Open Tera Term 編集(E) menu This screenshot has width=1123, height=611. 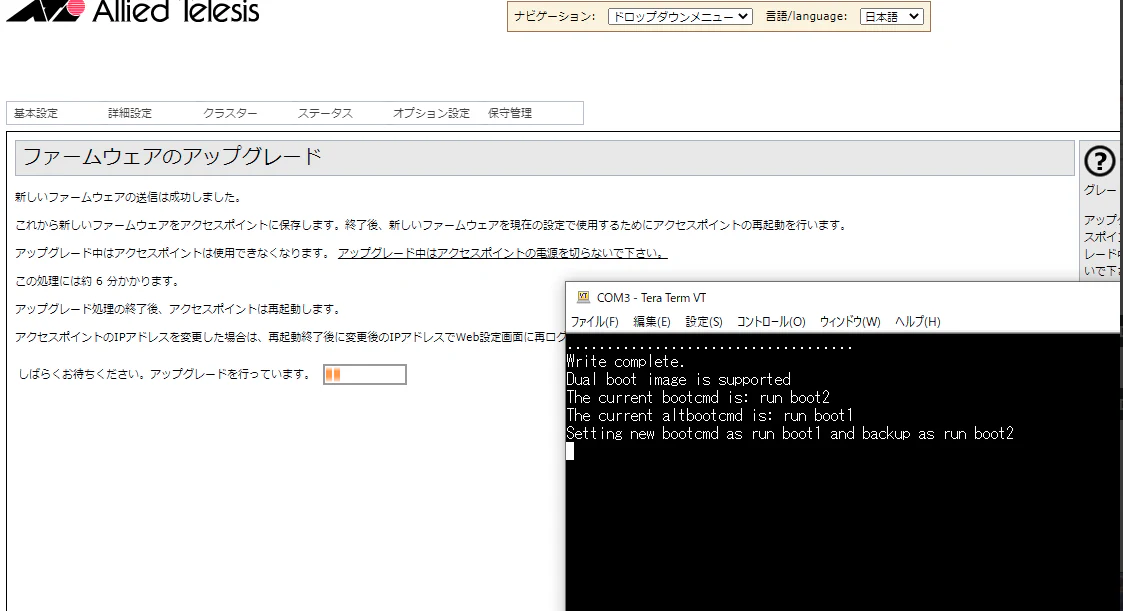tap(652, 322)
